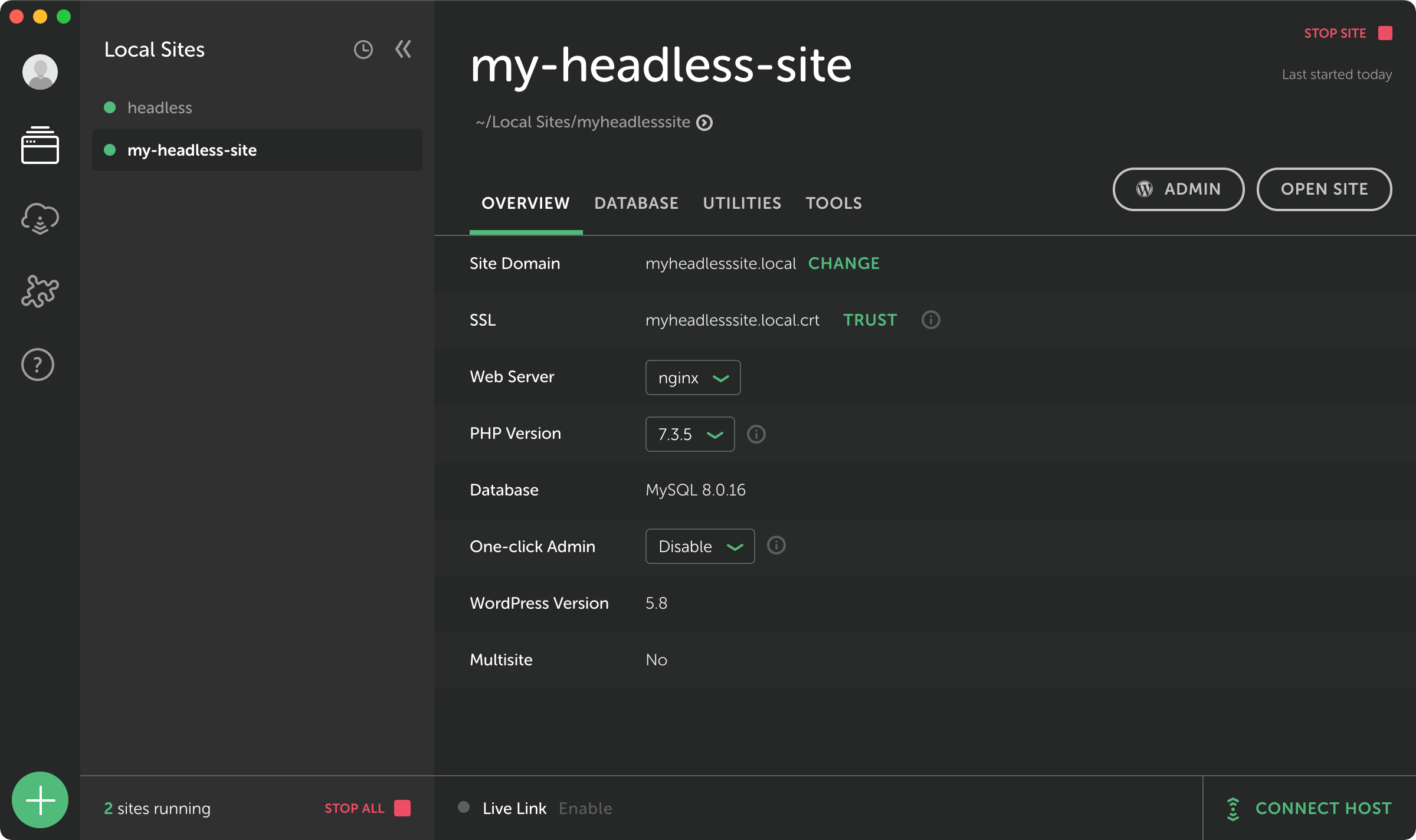Click the Connect Host icon

point(1233,809)
